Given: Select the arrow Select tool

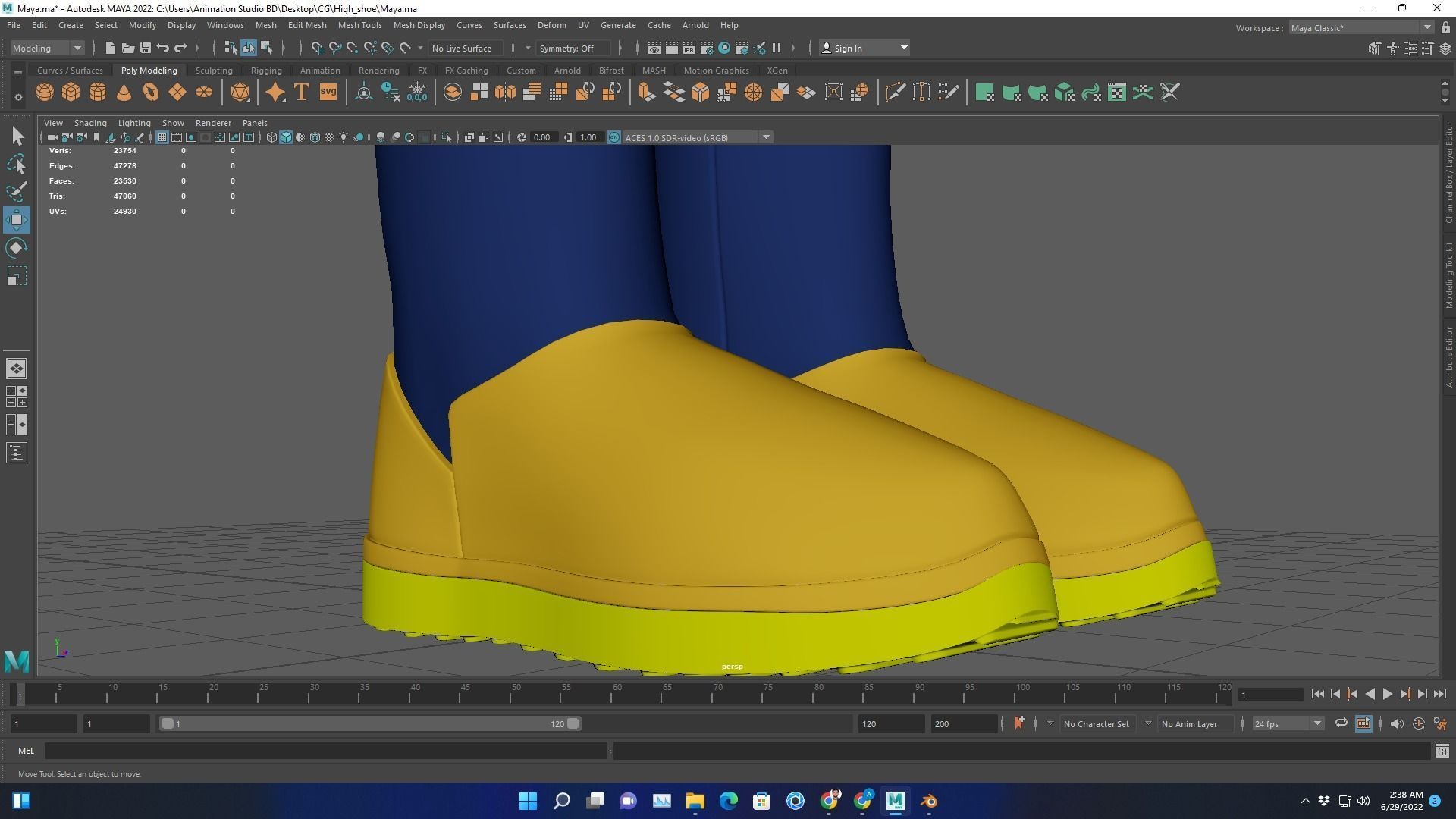Looking at the screenshot, I should coord(17,136).
